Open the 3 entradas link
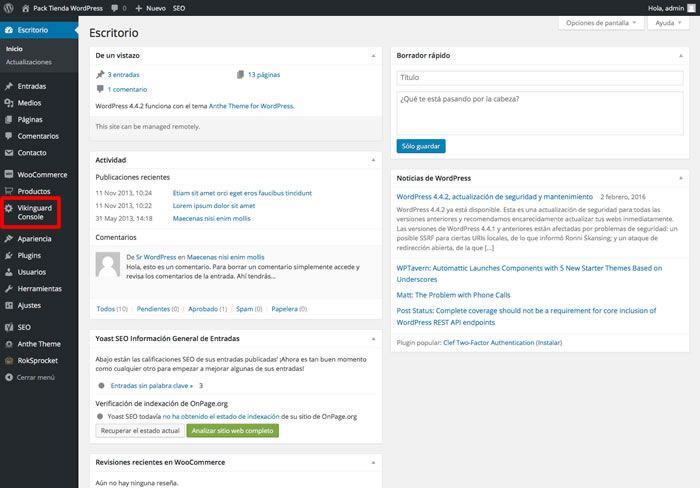700x488 pixels. point(123,75)
